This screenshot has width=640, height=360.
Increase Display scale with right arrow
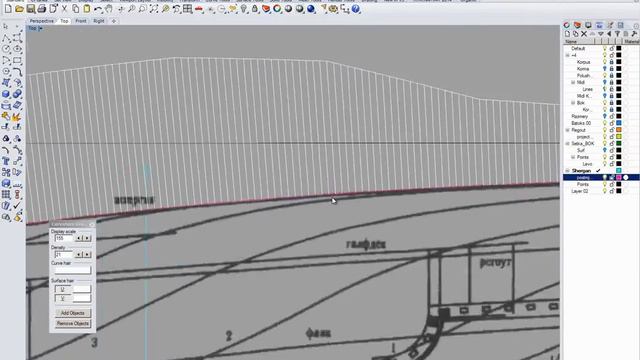87,238
